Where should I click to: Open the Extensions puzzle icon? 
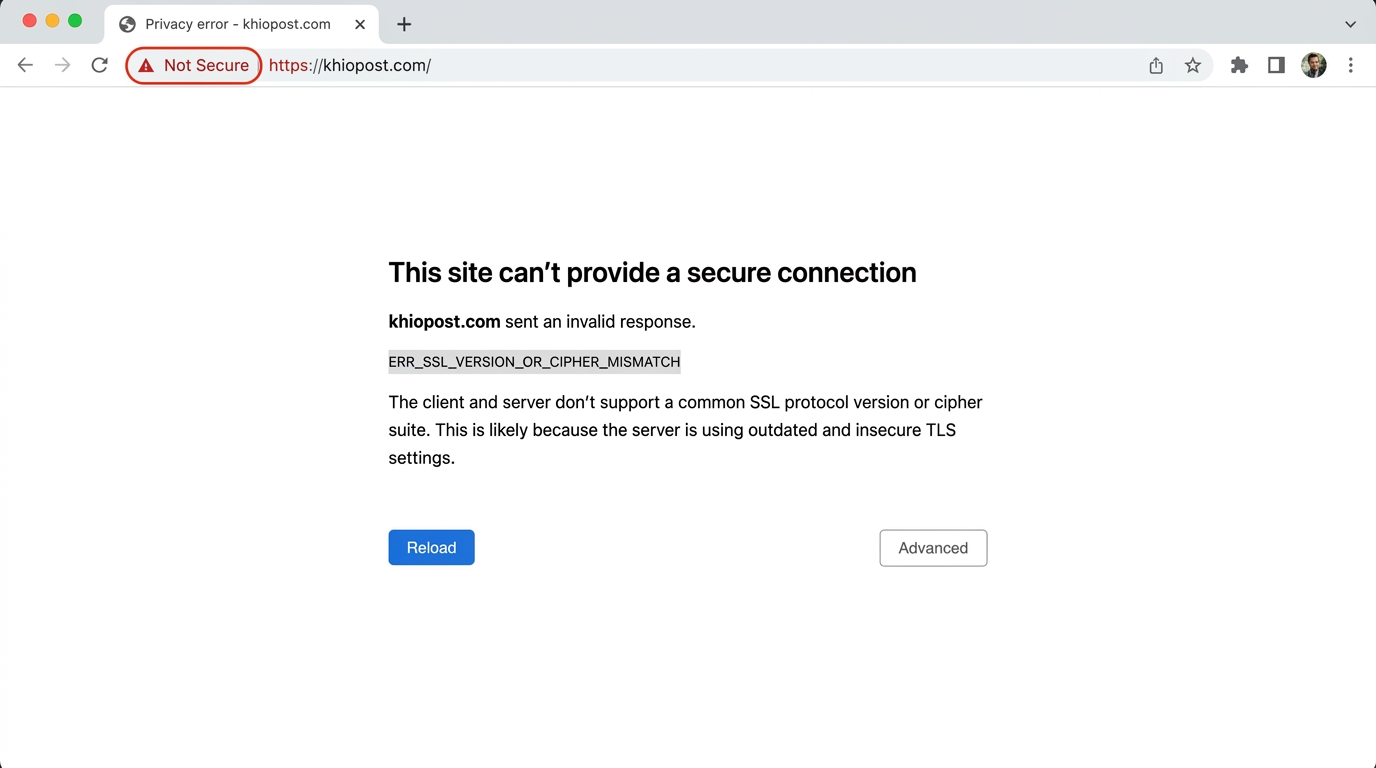1239,65
